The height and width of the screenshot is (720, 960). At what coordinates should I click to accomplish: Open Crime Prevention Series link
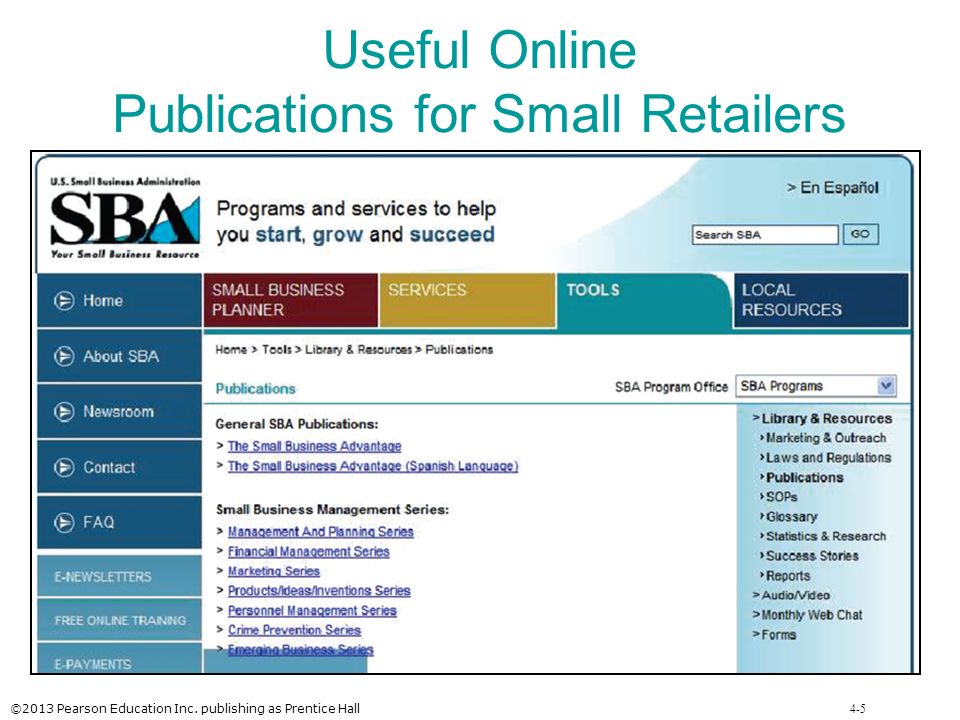tap(294, 630)
